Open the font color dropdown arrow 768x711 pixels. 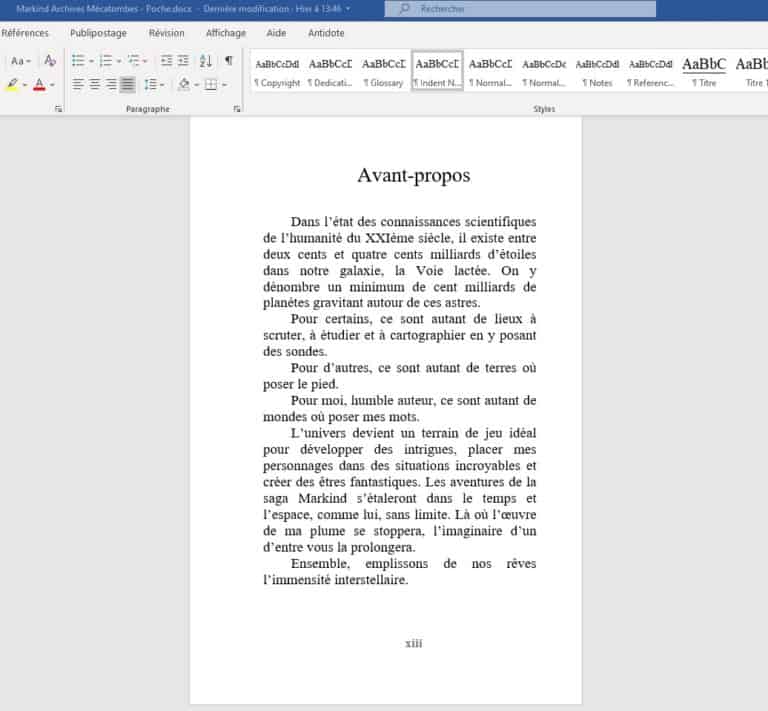click(x=52, y=85)
